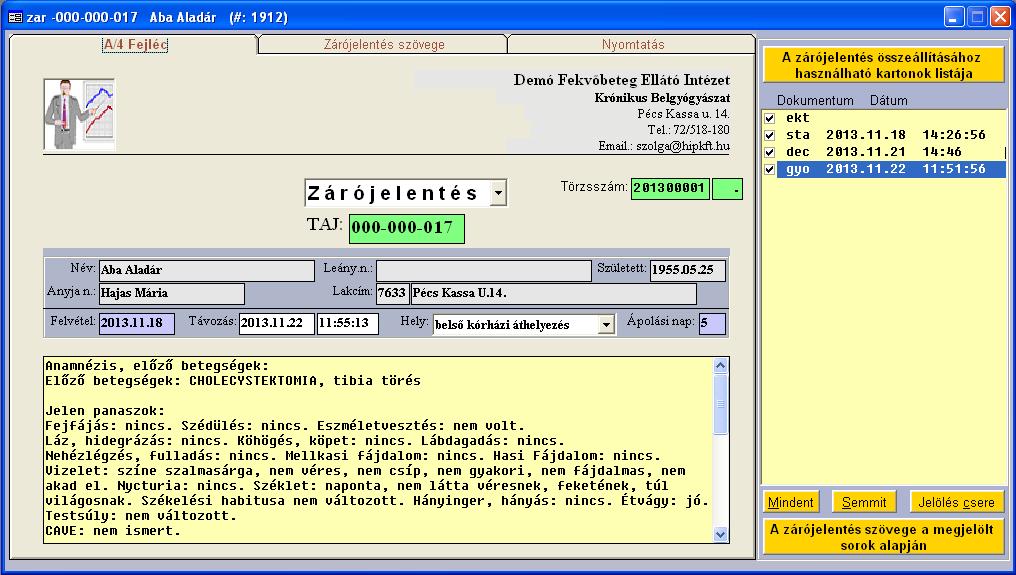Click the presenter chart logo image

[79, 114]
